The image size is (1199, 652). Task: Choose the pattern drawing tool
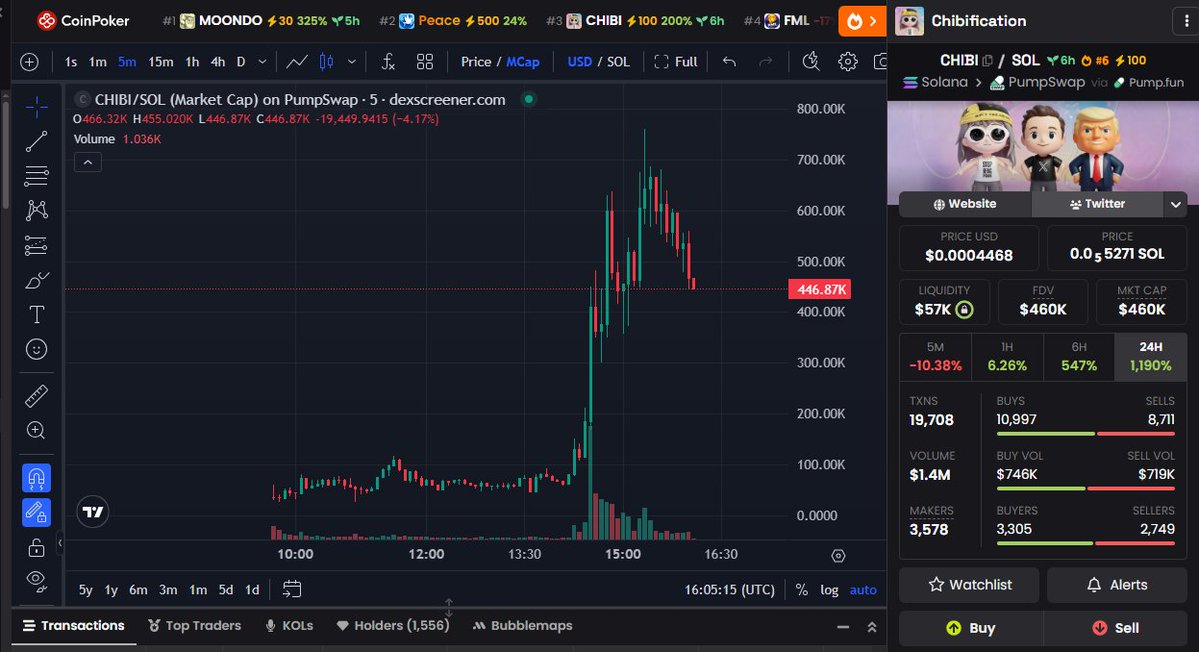pos(36,210)
